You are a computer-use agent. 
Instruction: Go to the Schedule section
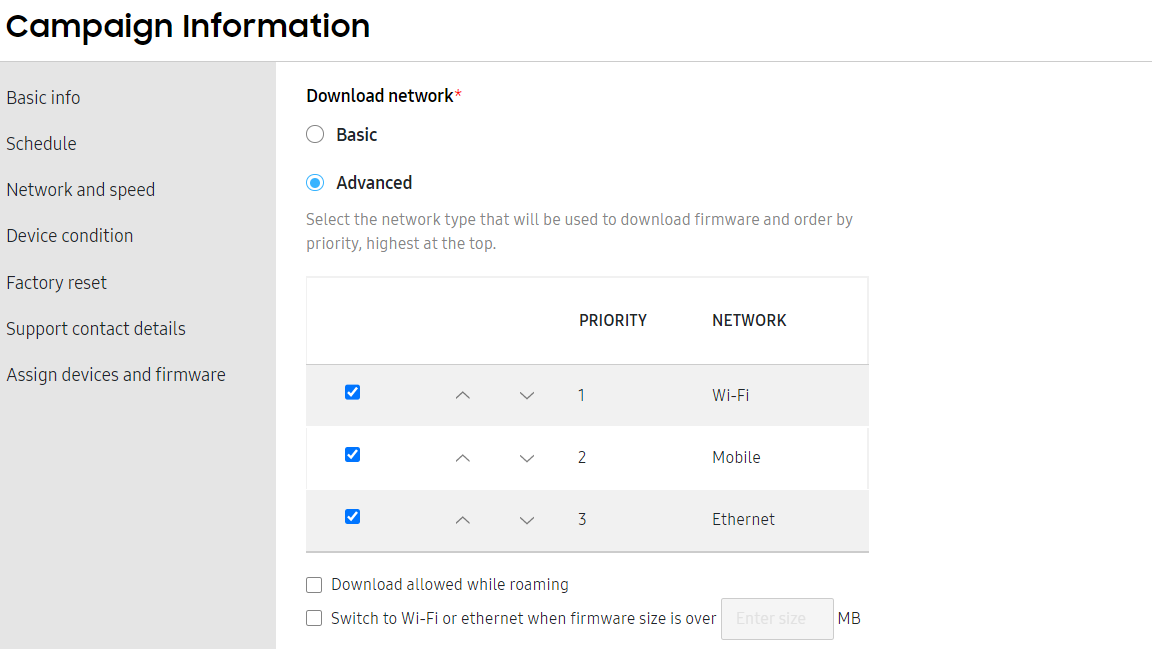(x=41, y=144)
